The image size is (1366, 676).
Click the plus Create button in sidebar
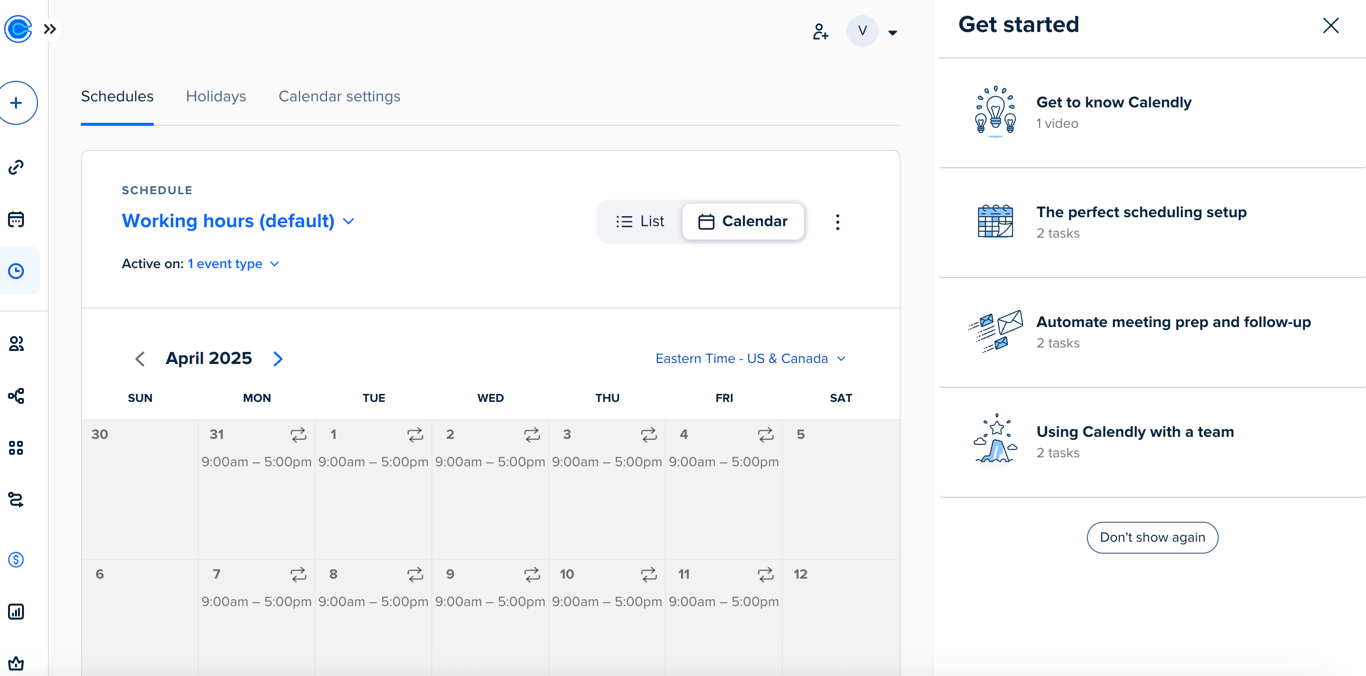click(17, 103)
